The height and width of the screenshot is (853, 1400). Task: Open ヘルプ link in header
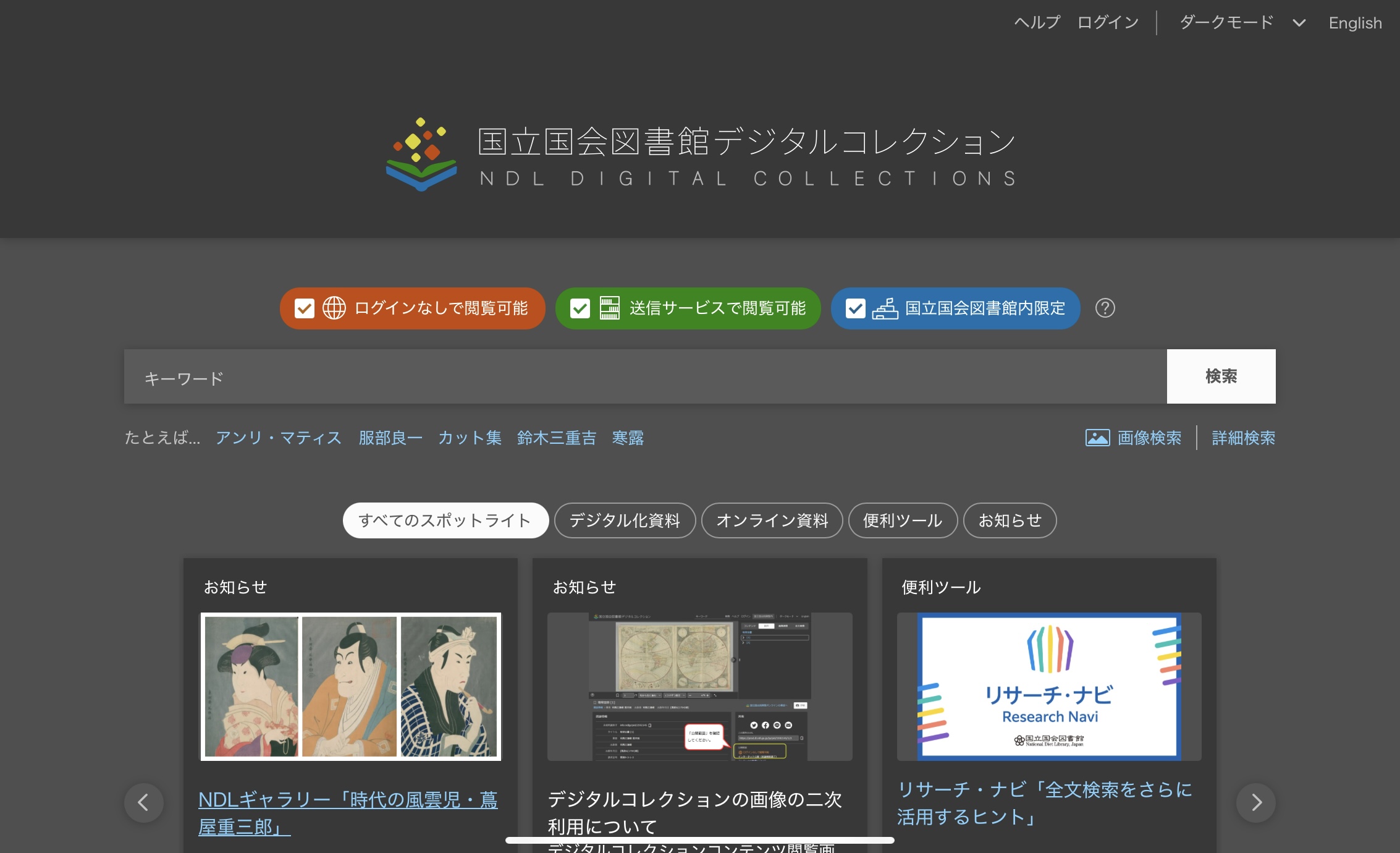1037,23
